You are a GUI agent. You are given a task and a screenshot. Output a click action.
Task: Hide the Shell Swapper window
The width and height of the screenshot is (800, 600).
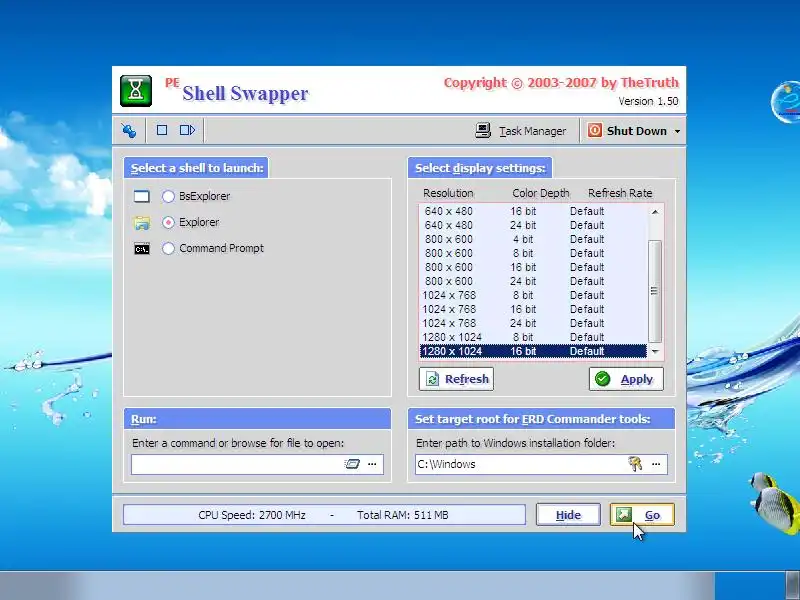coord(568,515)
